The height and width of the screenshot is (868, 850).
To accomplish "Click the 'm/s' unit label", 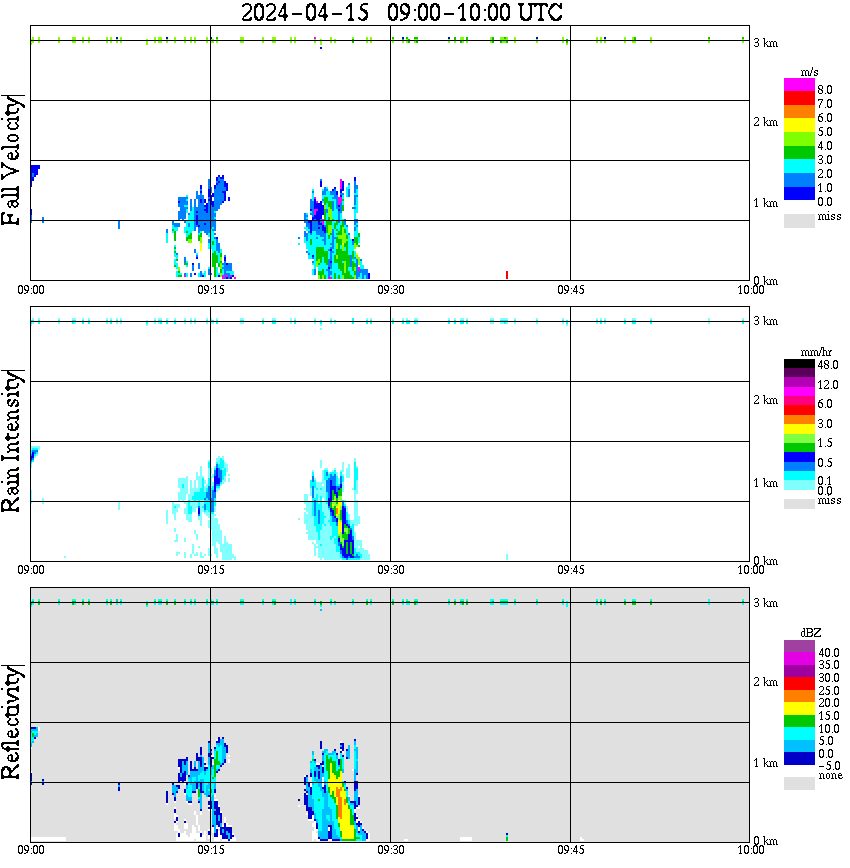I will pyautogui.click(x=809, y=73).
